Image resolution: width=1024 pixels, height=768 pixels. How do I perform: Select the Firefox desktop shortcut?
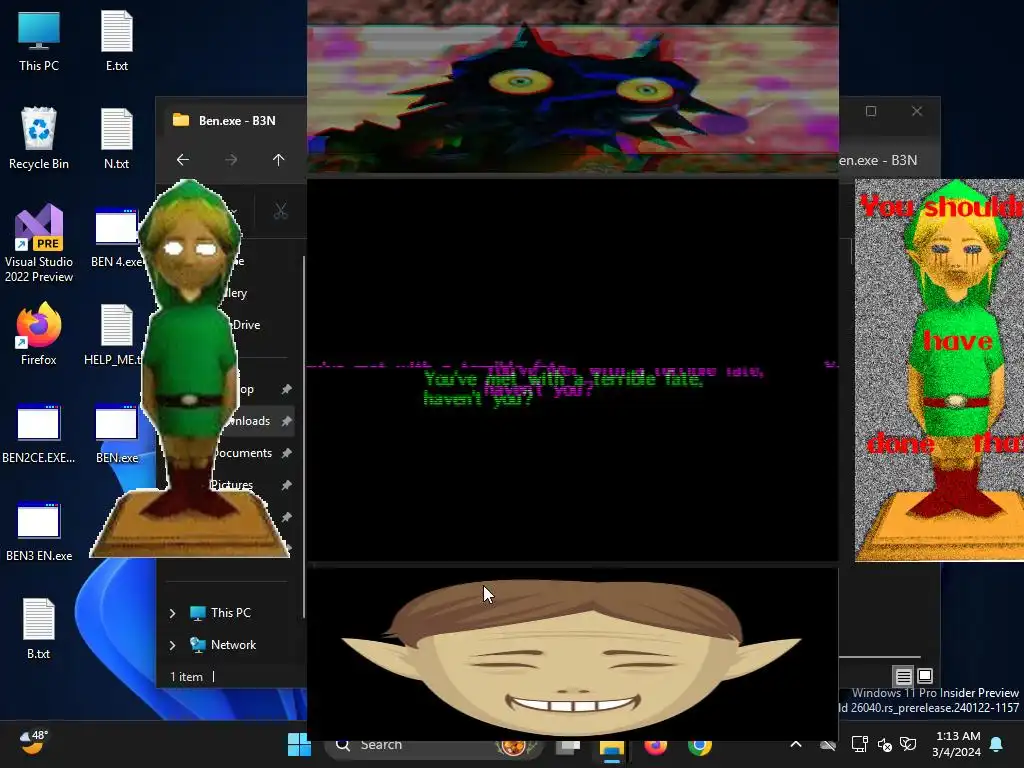coord(39,334)
